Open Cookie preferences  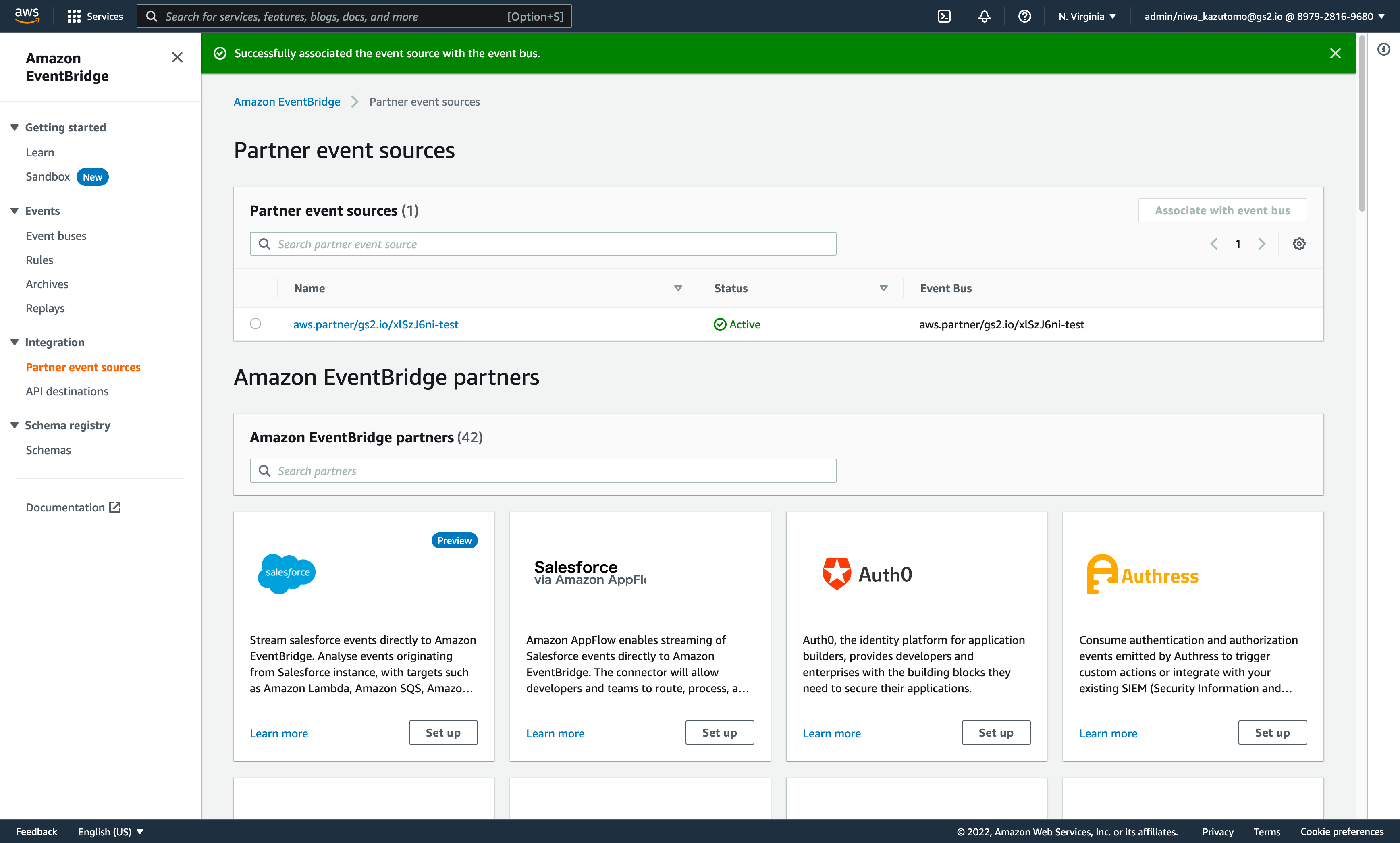1342,832
